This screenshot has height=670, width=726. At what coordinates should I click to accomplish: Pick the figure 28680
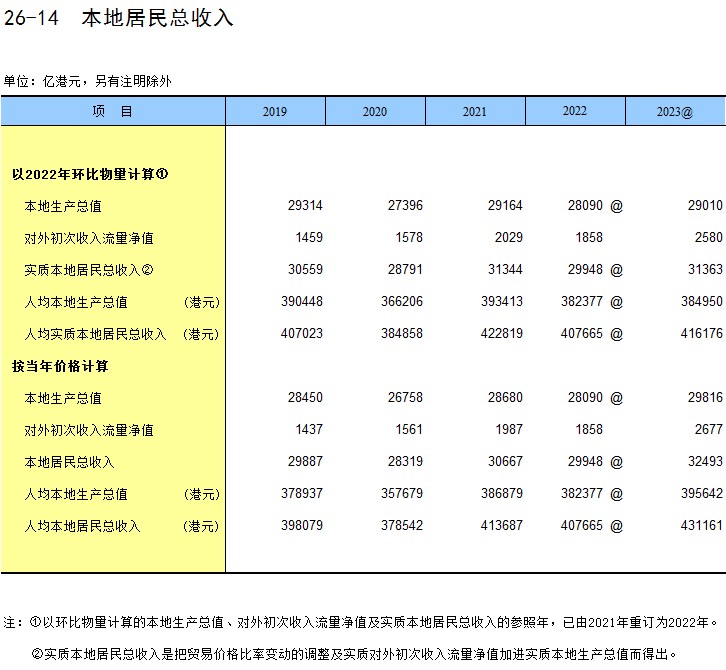(505, 398)
